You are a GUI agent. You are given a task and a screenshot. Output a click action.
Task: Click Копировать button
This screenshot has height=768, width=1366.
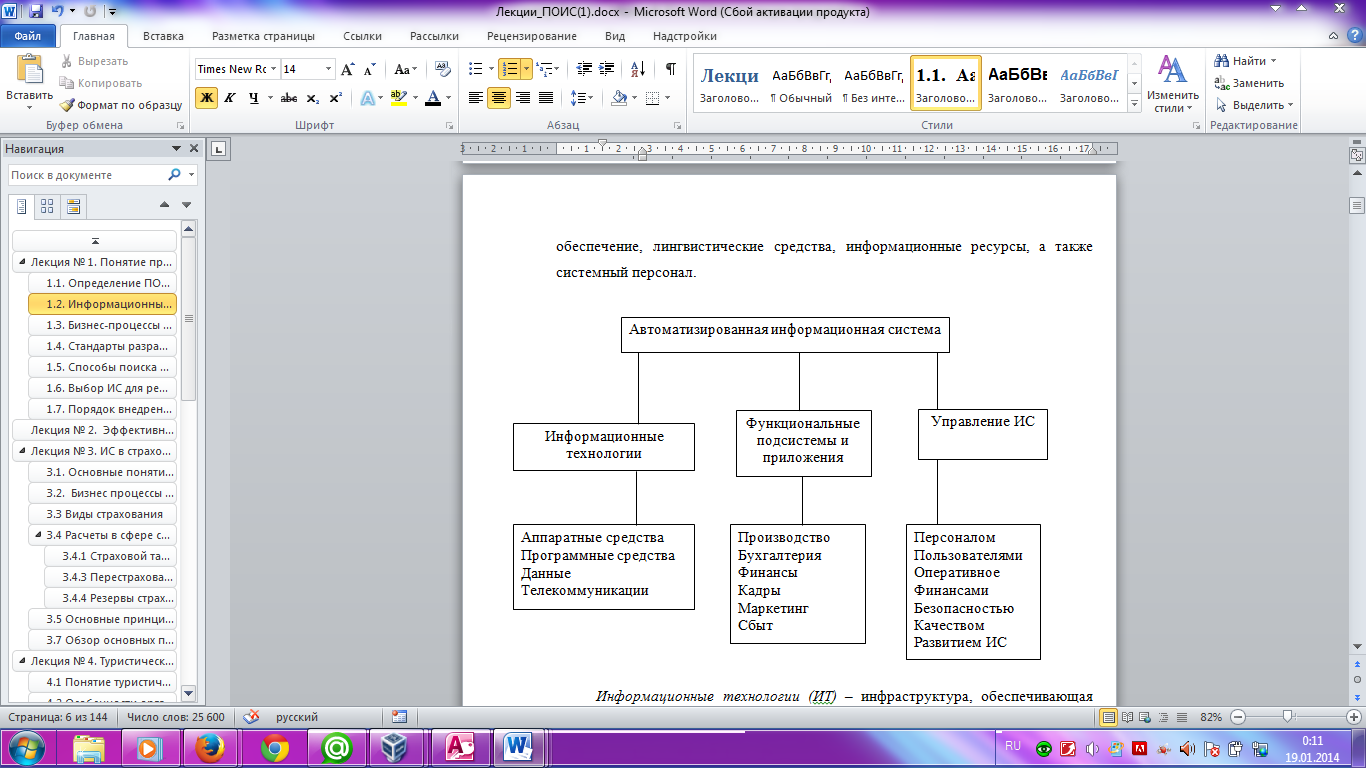click(x=100, y=83)
